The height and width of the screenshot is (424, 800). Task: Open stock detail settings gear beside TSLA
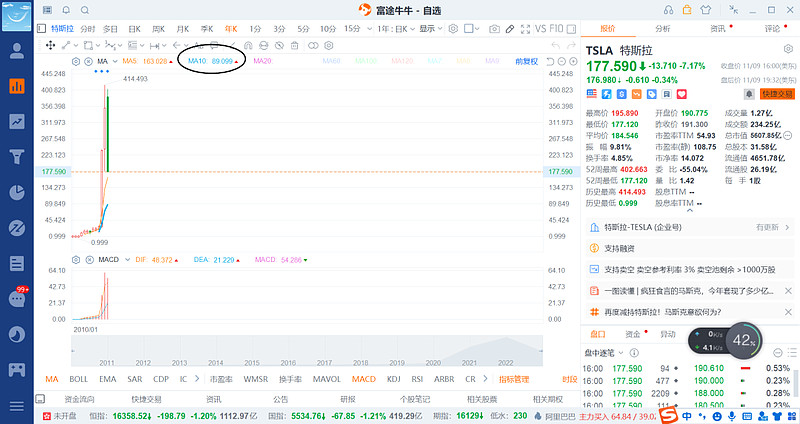[x=788, y=49]
